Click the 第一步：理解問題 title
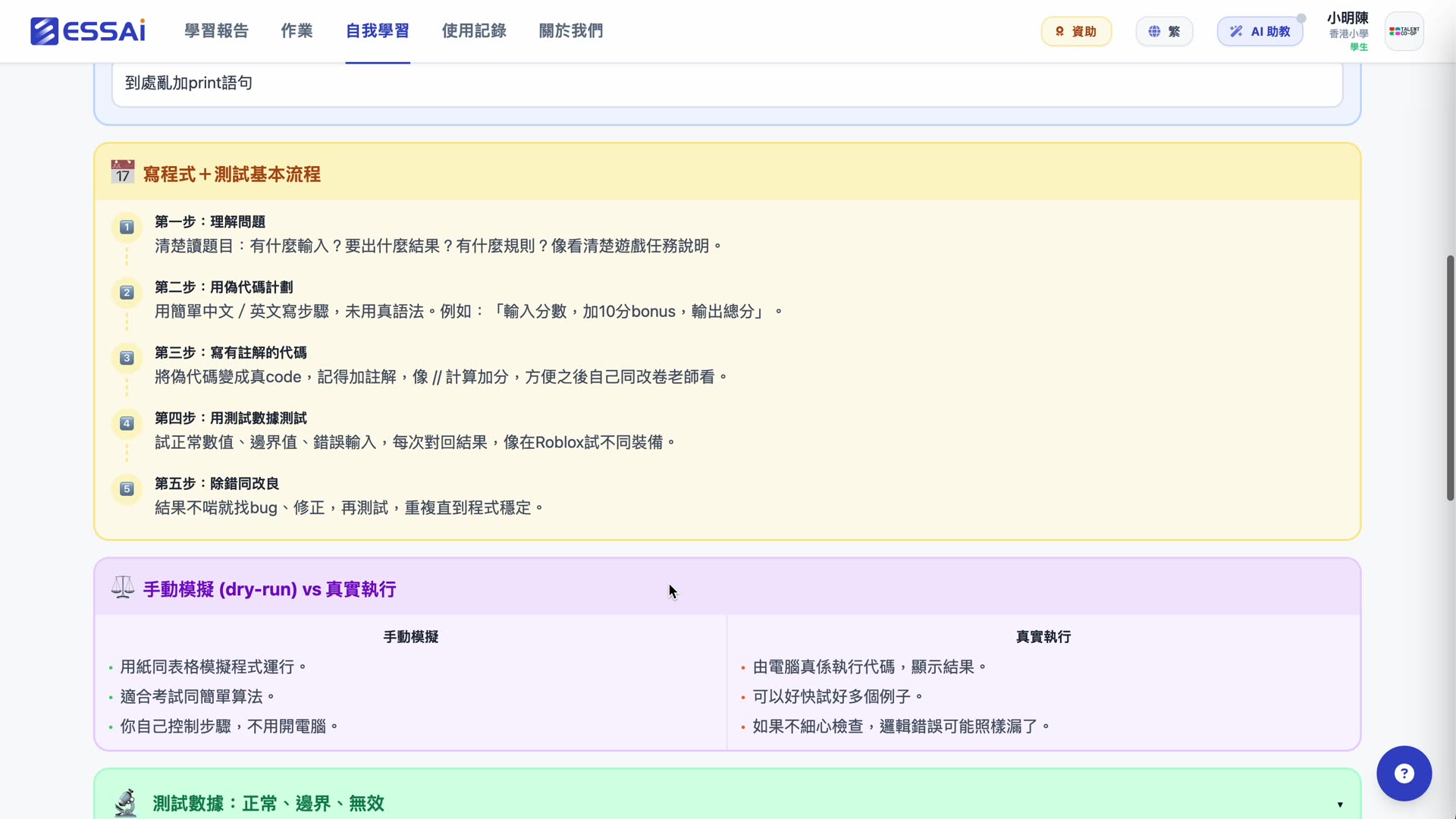The height and width of the screenshot is (819, 1456). (x=210, y=221)
